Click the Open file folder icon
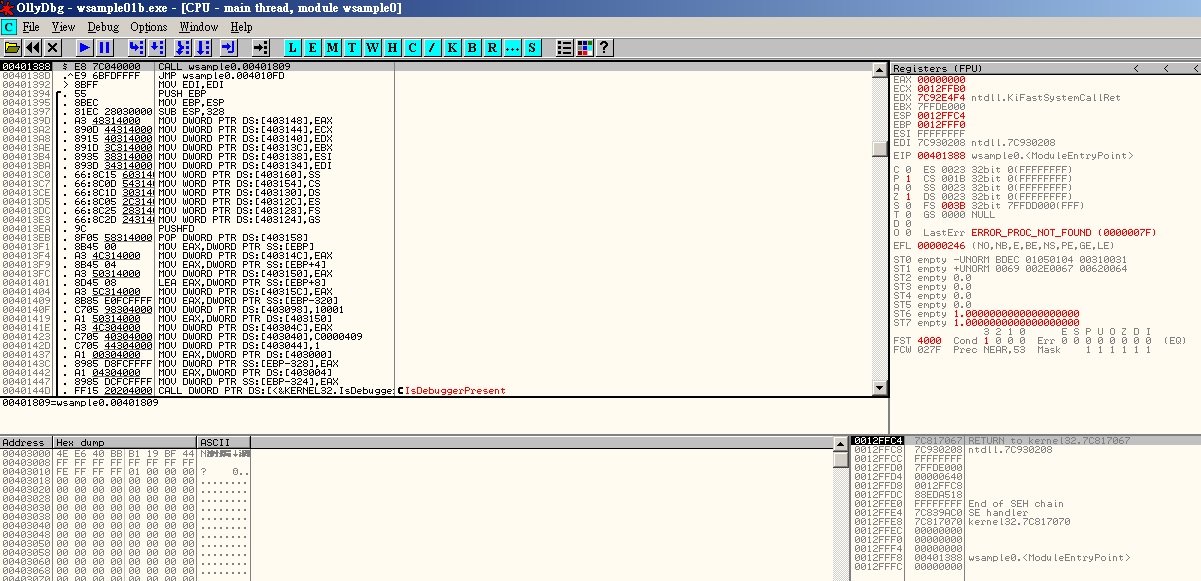Screen dimensions: 1201x581 coord(12,47)
